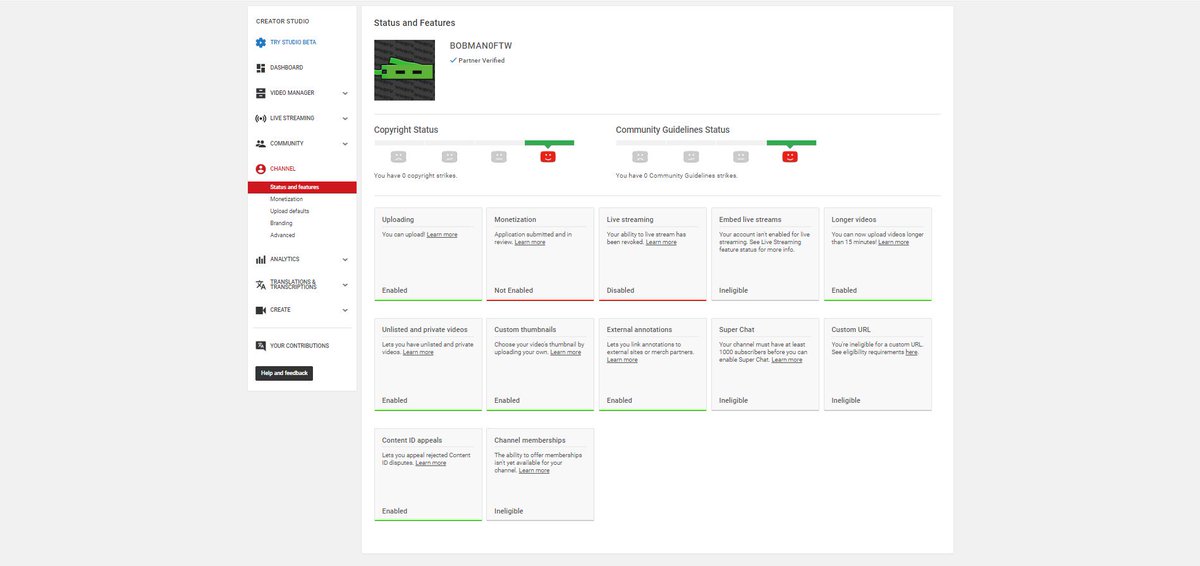Screen dimensions: 1200x566
Task: Click the Live streaming 'Disabled' status text
Action: tap(621, 290)
